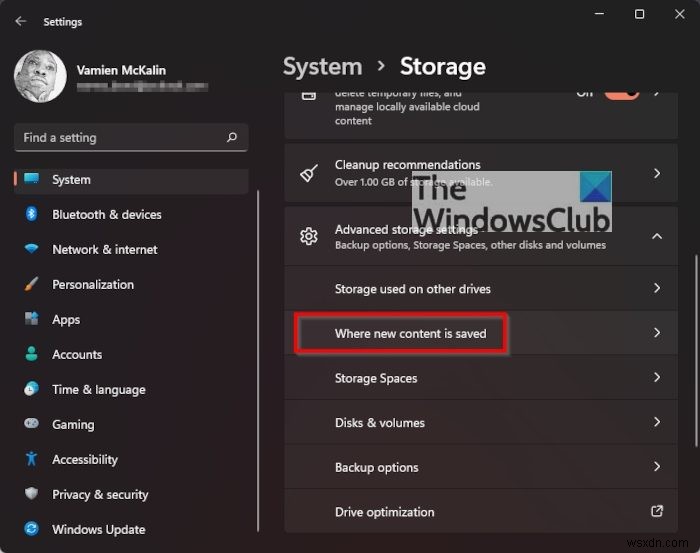
Task: Click the Network wifi icon
Action: 31,249
